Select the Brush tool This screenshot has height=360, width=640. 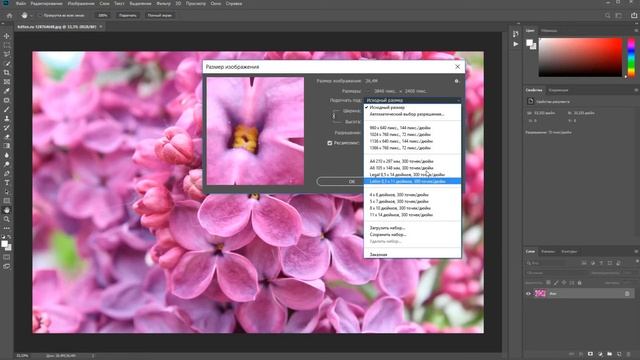tap(7, 109)
